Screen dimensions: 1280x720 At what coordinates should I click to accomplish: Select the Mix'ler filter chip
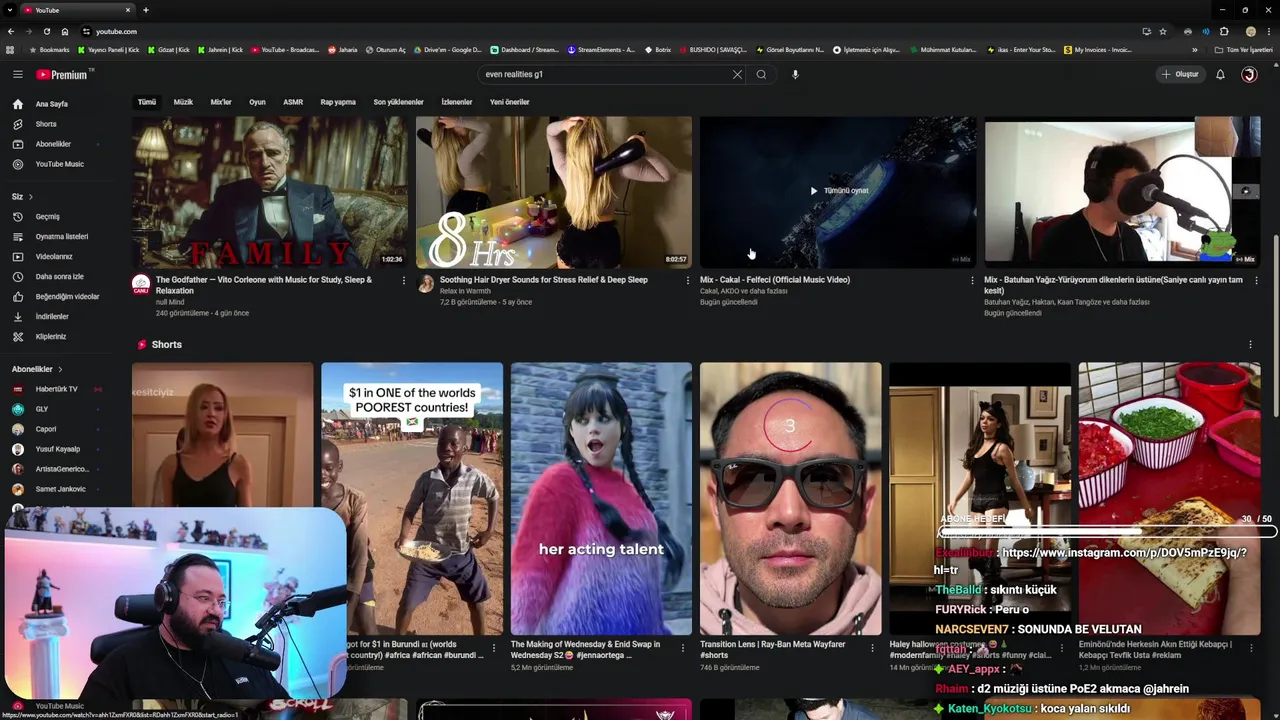221,102
